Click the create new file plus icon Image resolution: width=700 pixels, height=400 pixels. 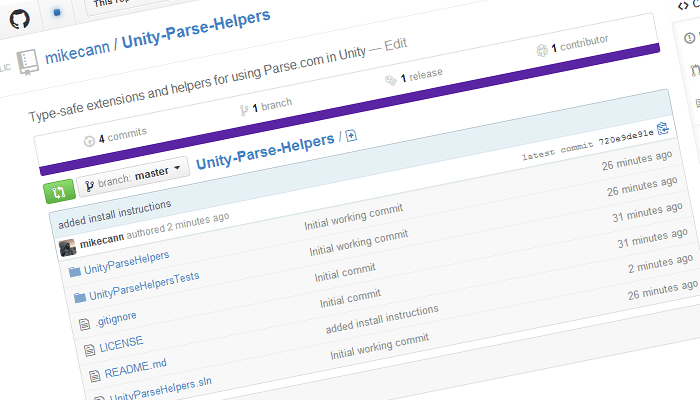pyautogui.click(x=351, y=135)
